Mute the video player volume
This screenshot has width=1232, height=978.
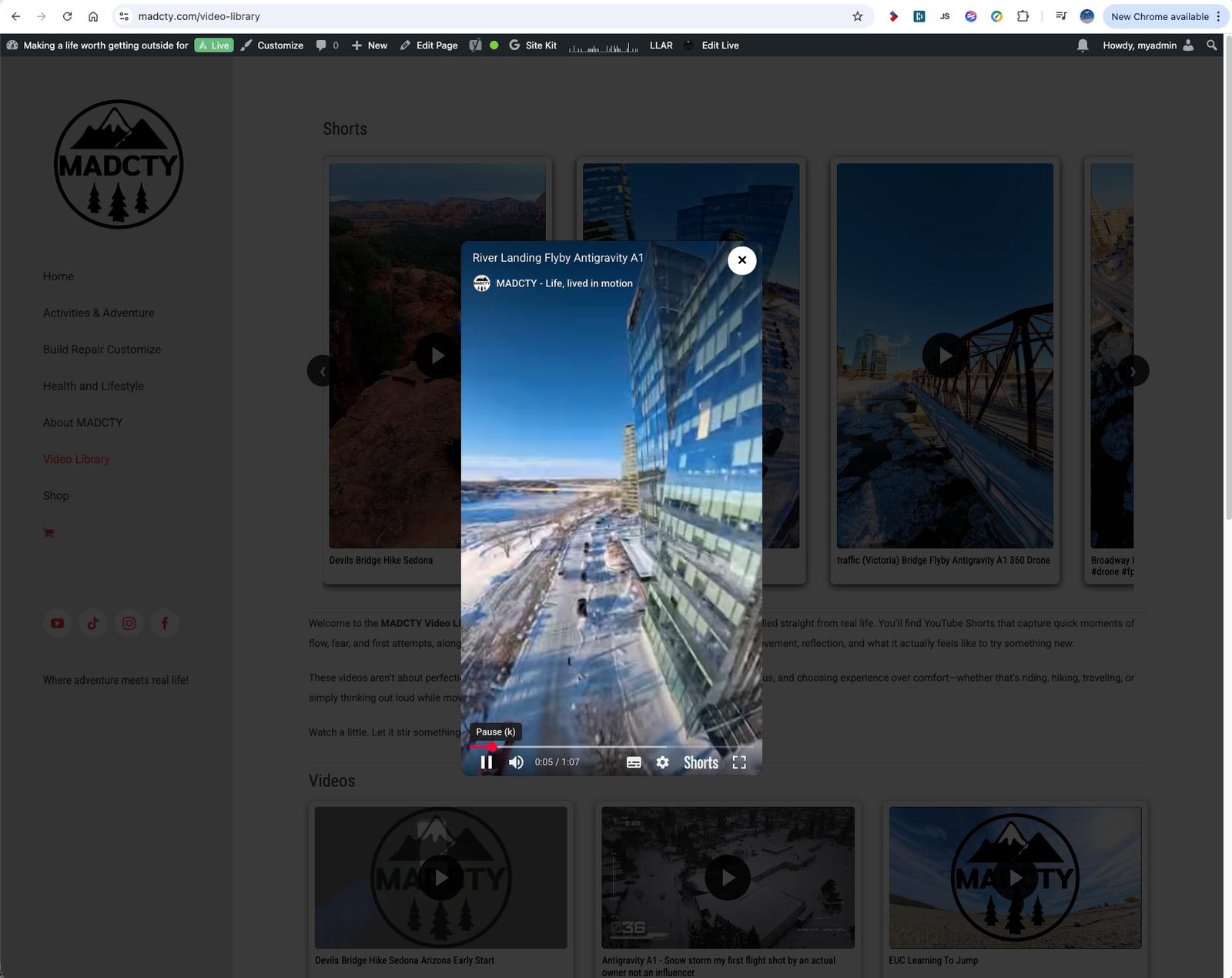coord(516,762)
